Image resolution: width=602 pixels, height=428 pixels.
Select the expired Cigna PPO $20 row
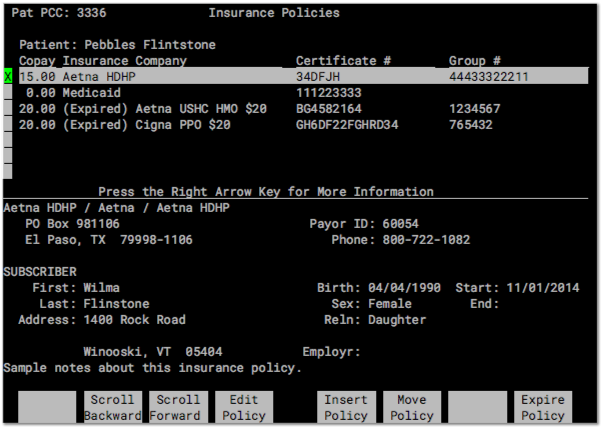click(303, 125)
